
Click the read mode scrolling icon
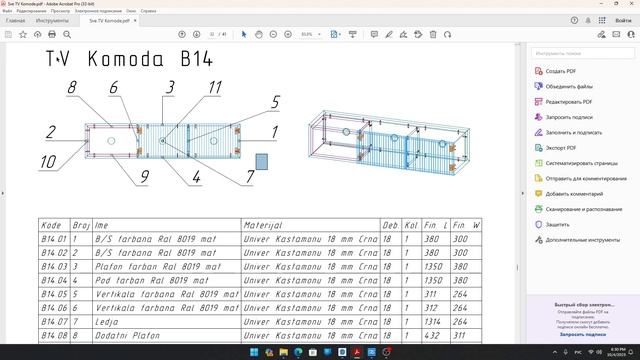(353, 35)
